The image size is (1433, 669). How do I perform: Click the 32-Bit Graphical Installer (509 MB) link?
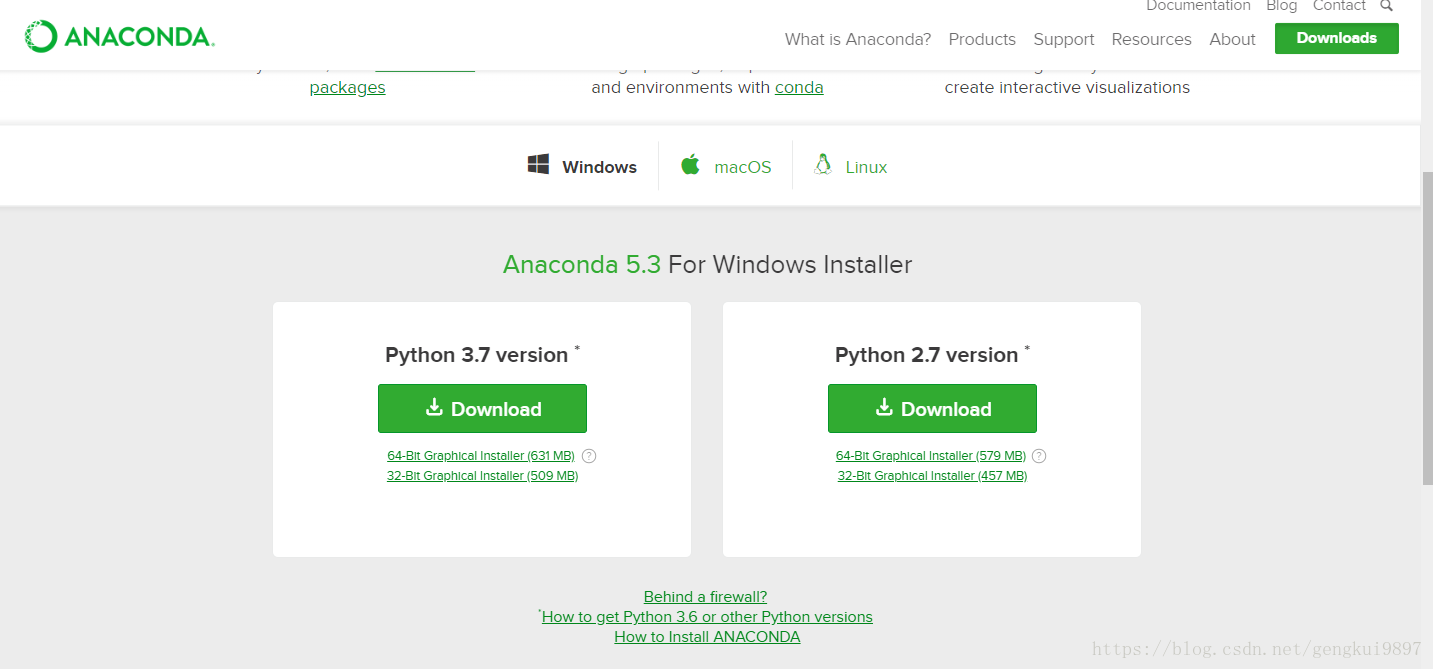pyautogui.click(x=481, y=475)
